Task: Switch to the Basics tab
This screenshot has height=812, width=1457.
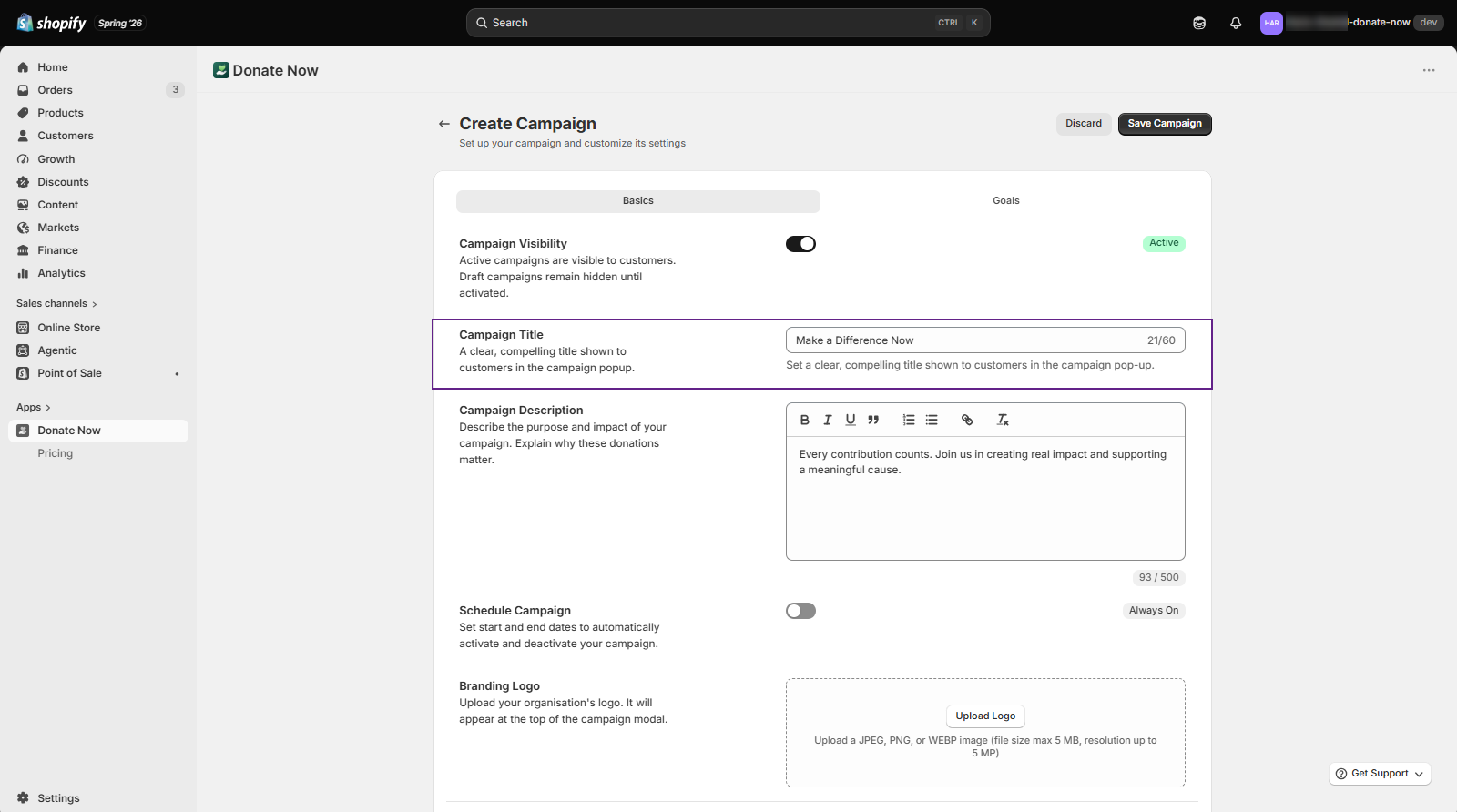Action: 638,201
